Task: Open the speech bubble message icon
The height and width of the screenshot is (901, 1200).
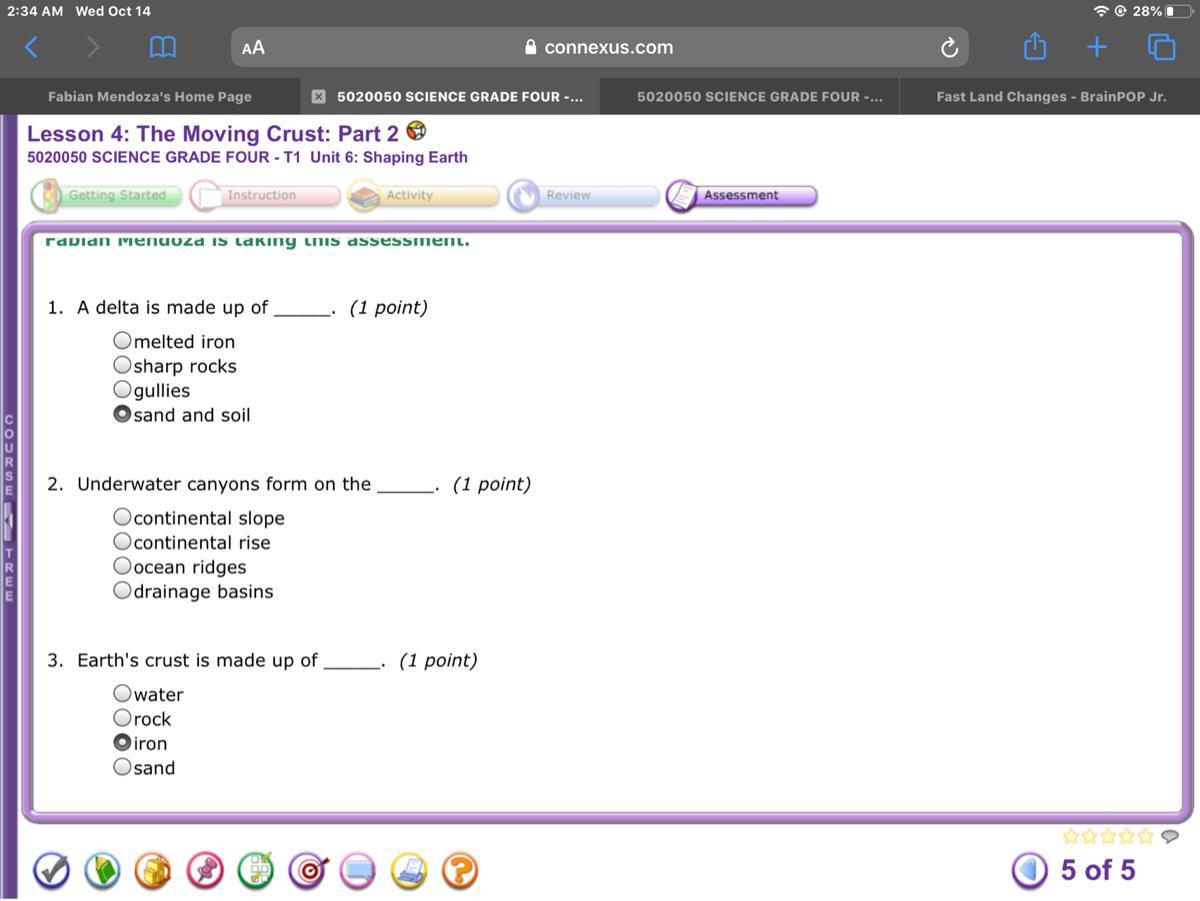Action: coord(358,871)
